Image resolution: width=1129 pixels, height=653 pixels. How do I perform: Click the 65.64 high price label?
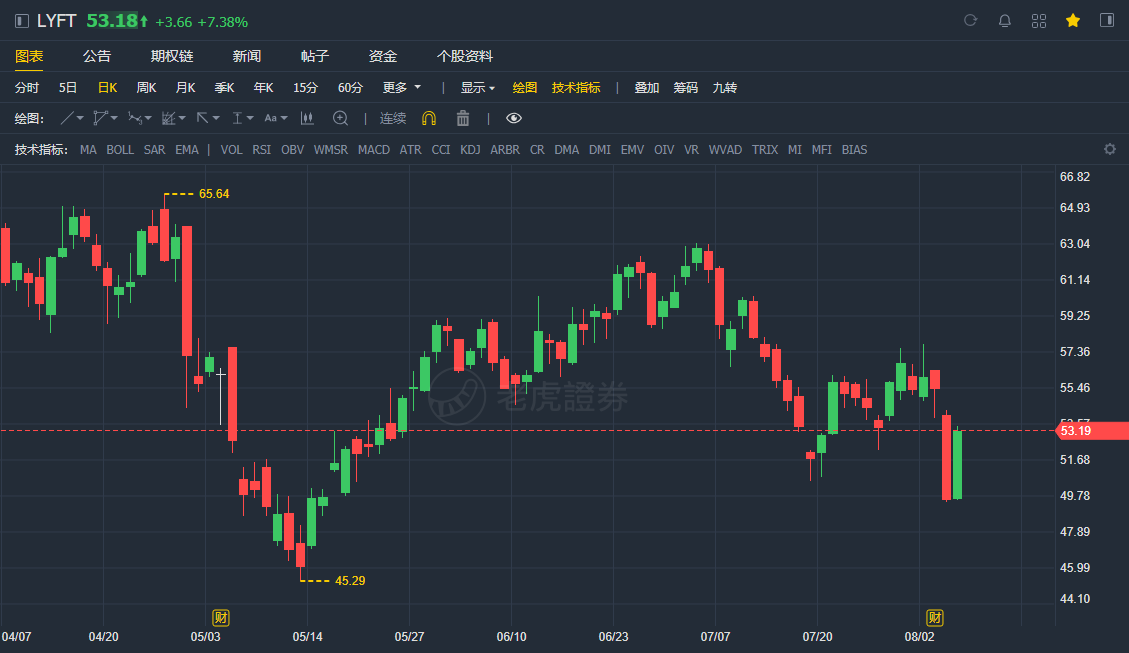(214, 194)
